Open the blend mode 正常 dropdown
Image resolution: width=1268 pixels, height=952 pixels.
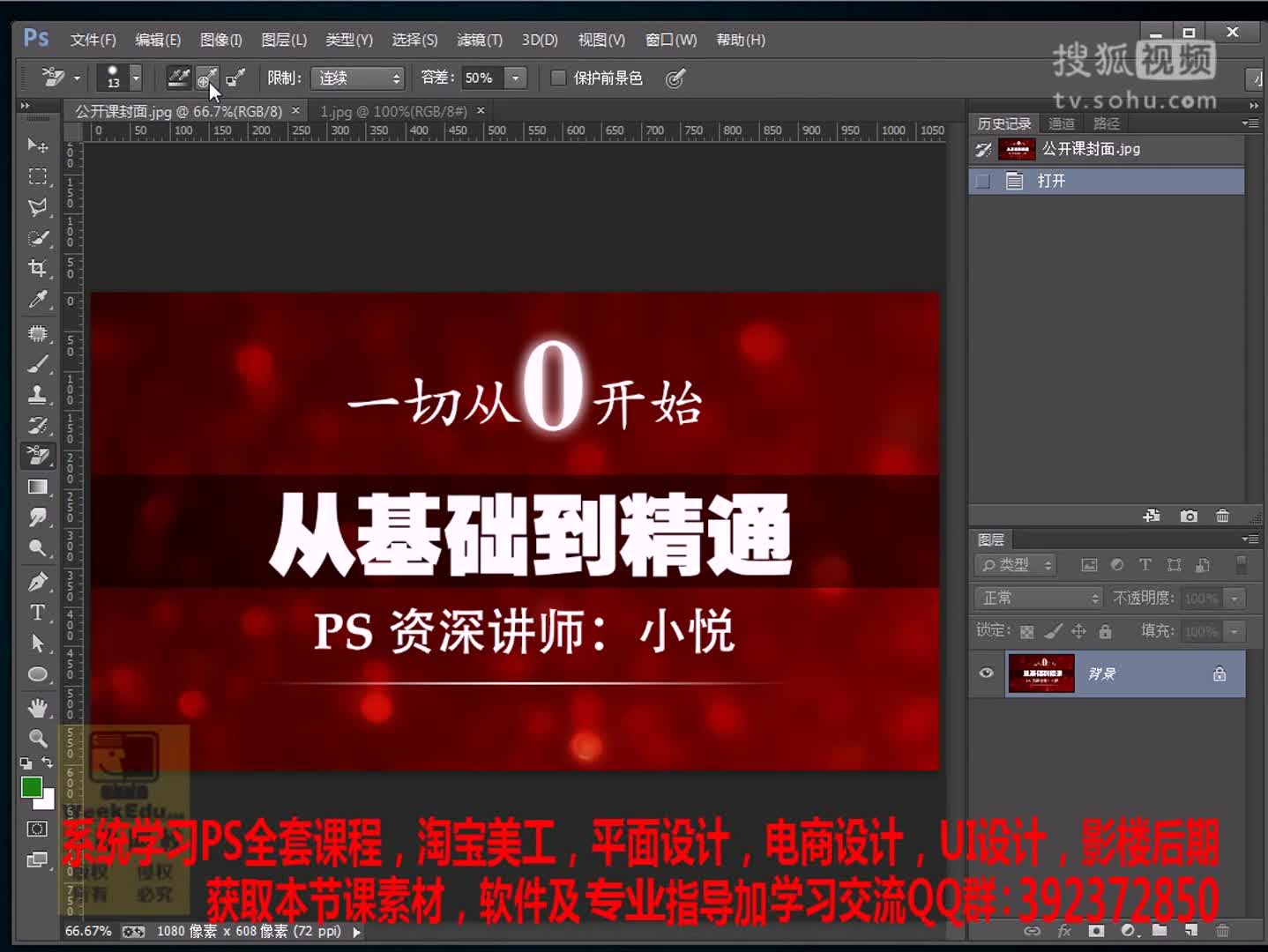click(x=1039, y=598)
